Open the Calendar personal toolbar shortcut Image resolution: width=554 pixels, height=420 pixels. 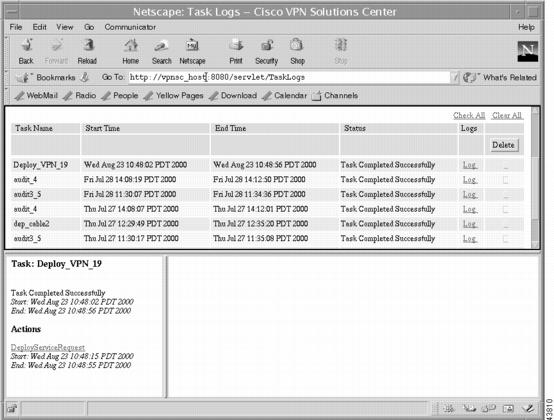pyautogui.click(x=284, y=95)
